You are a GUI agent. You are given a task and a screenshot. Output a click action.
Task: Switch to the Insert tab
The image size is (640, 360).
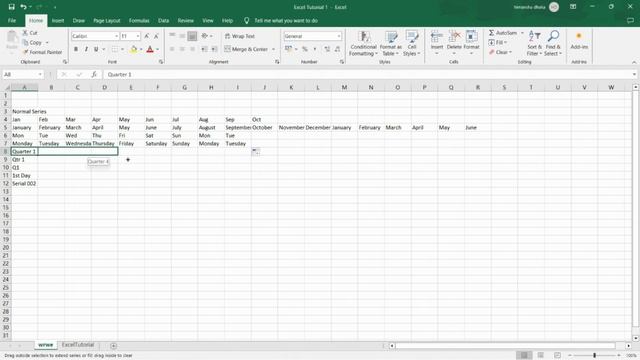[58, 20]
